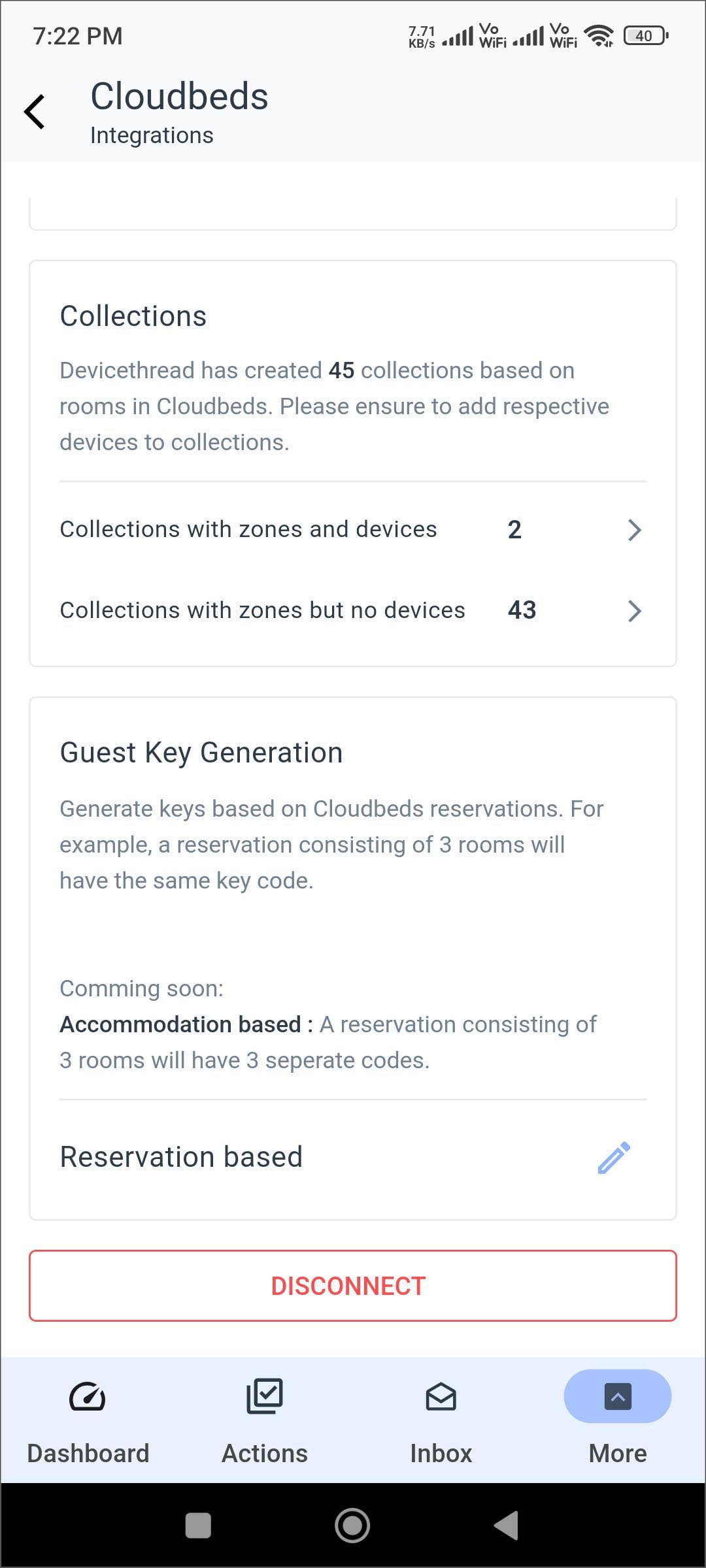
Task: Open the Dashboard speedometer icon
Action: click(x=88, y=1397)
